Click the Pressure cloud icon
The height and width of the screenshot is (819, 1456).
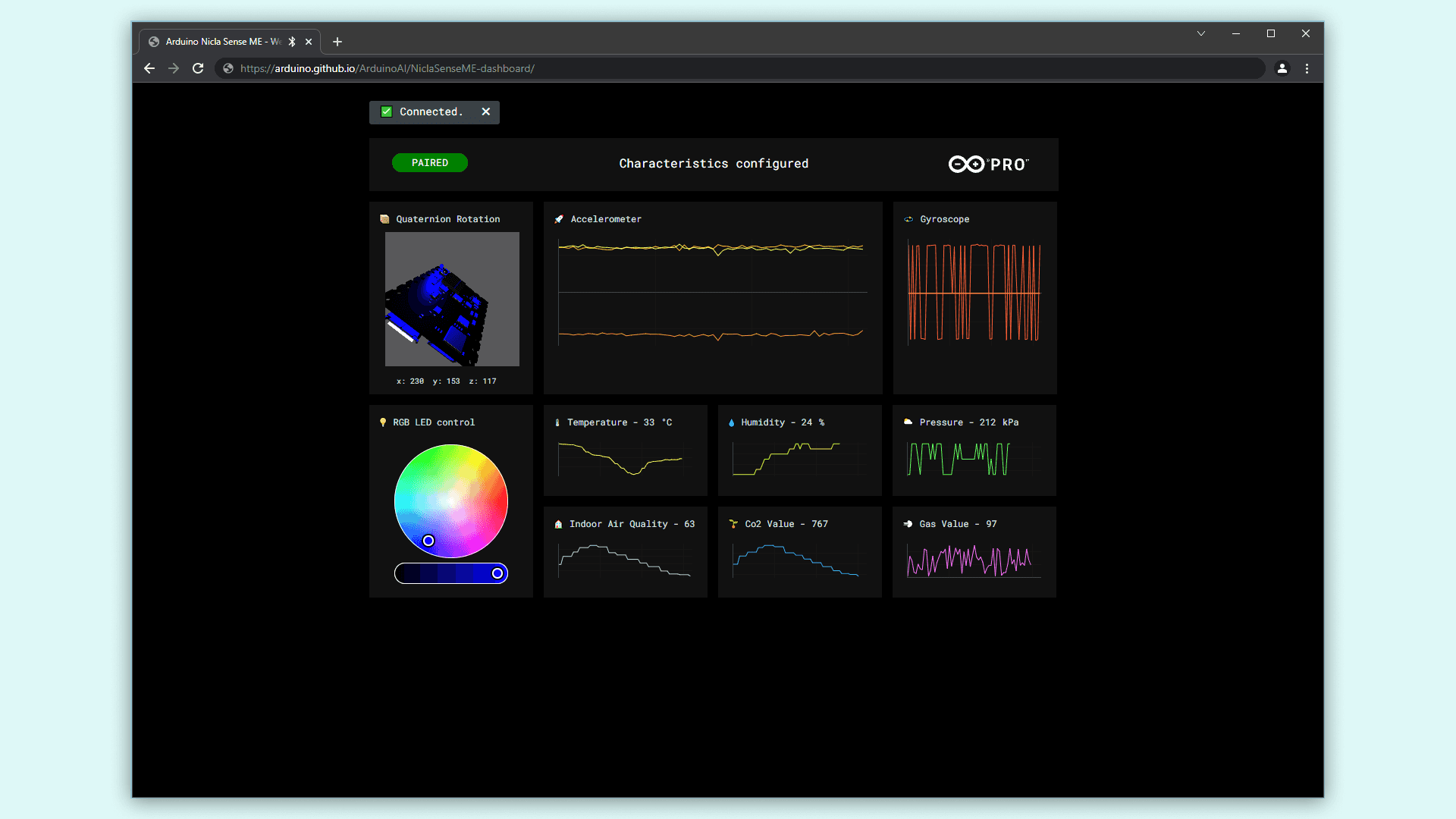[x=908, y=422]
